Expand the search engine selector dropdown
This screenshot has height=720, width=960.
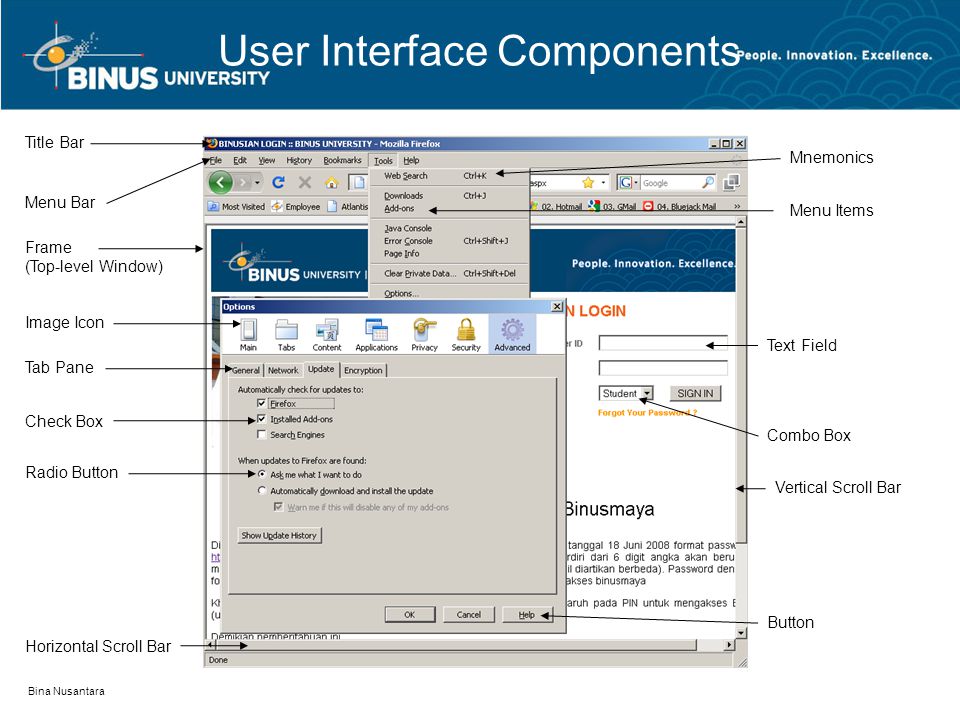636,182
